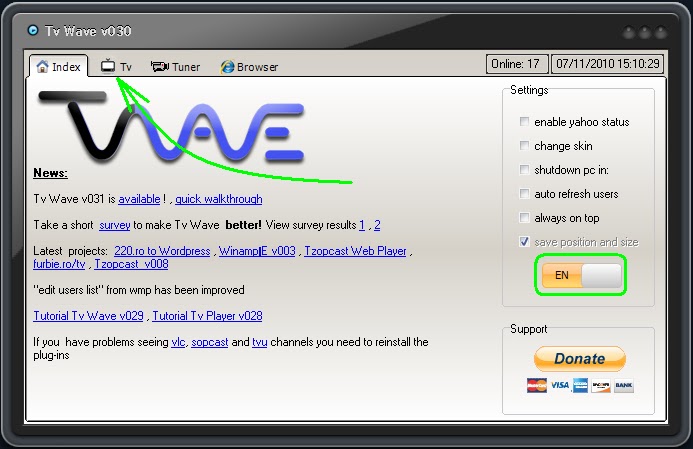Click the sopcast plug-in link

pyautogui.click(x=209, y=342)
